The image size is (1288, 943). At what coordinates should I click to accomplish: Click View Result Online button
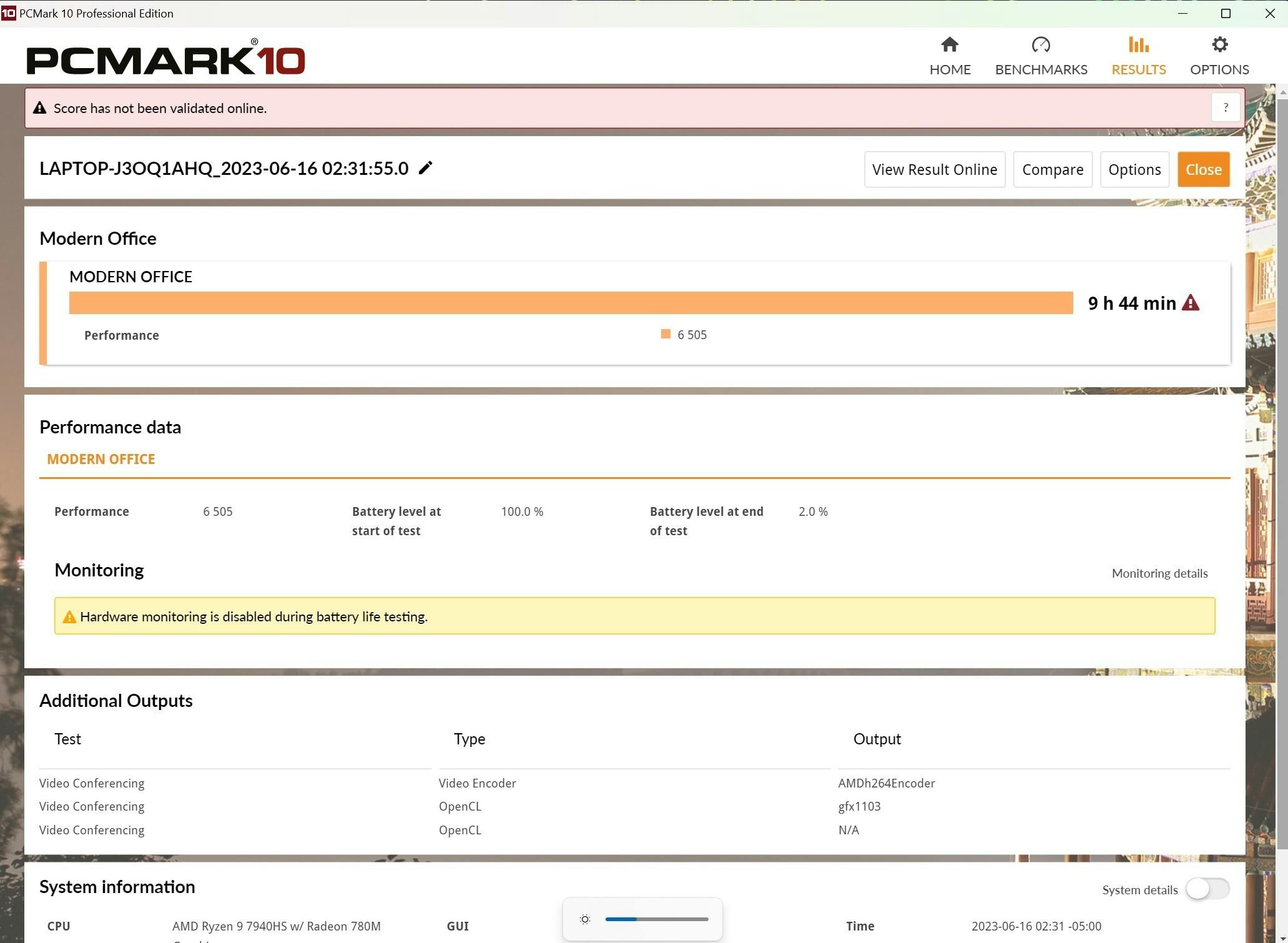point(935,169)
